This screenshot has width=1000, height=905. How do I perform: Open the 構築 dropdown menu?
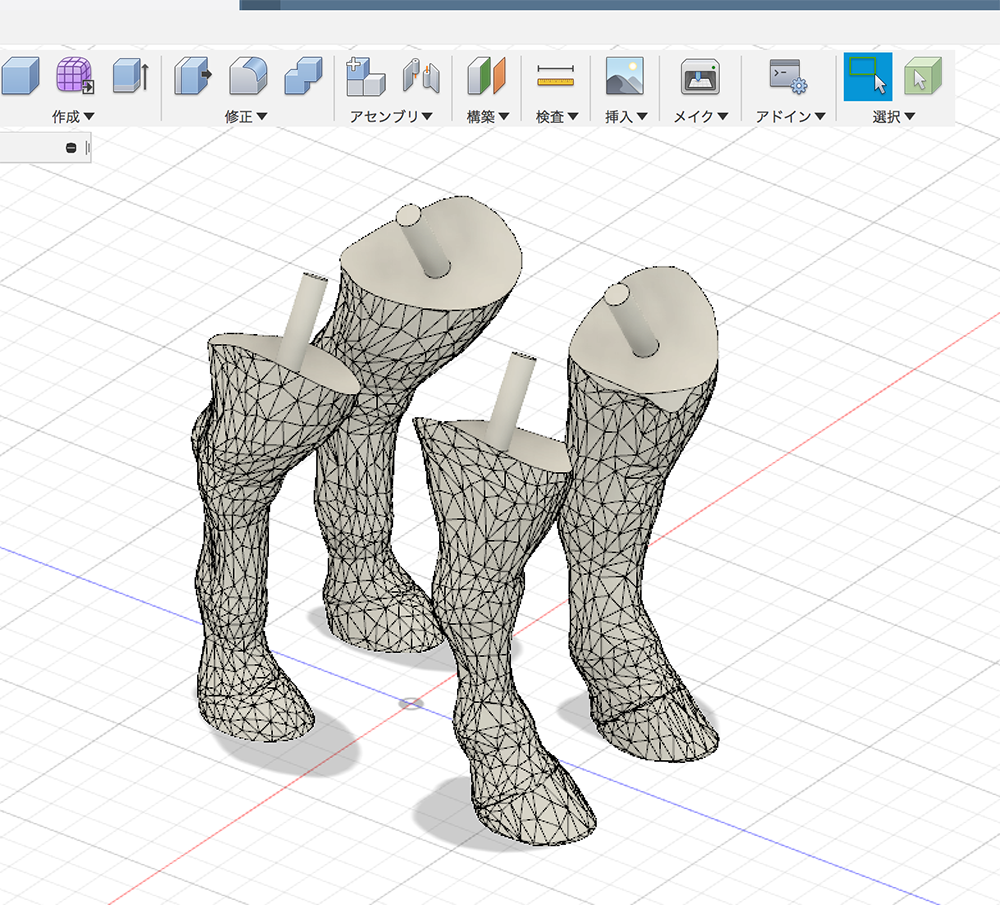click(x=488, y=117)
